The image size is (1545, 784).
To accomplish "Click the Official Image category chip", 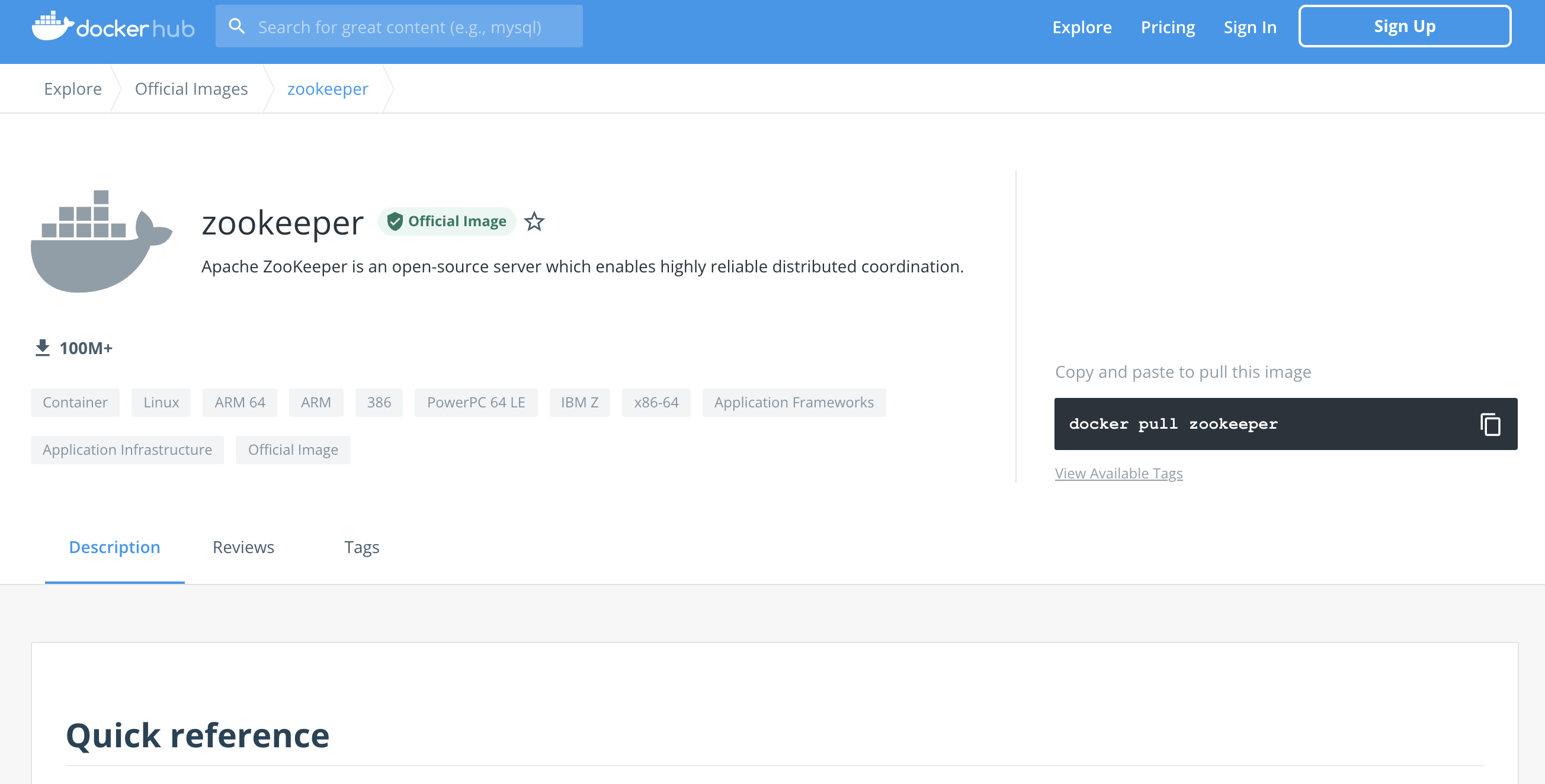I will coord(293,449).
